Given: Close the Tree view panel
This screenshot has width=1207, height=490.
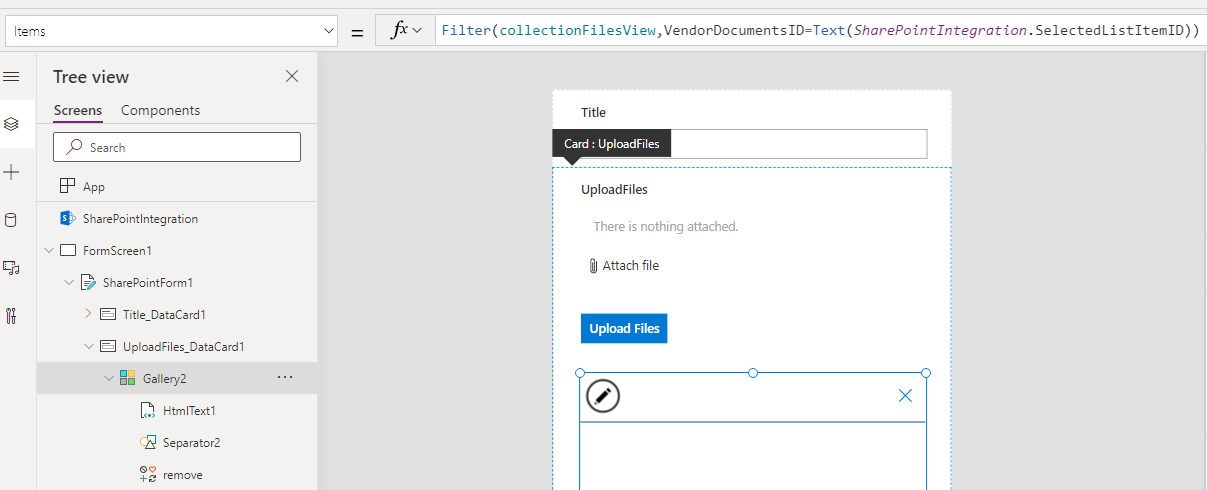Looking at the screenshot, I should 292,77.
